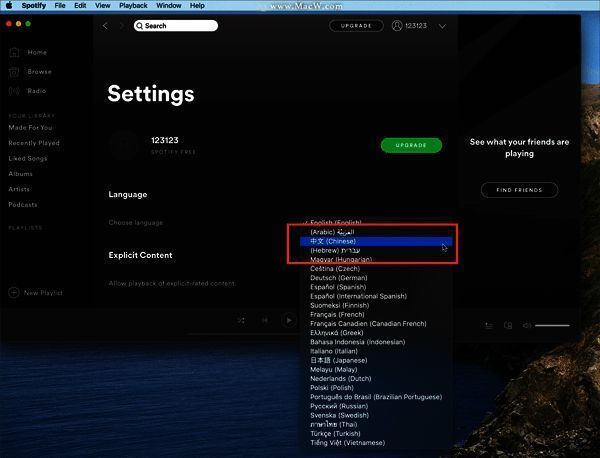
Task: Open Podcasts in library
Action: tap(23, 204)
